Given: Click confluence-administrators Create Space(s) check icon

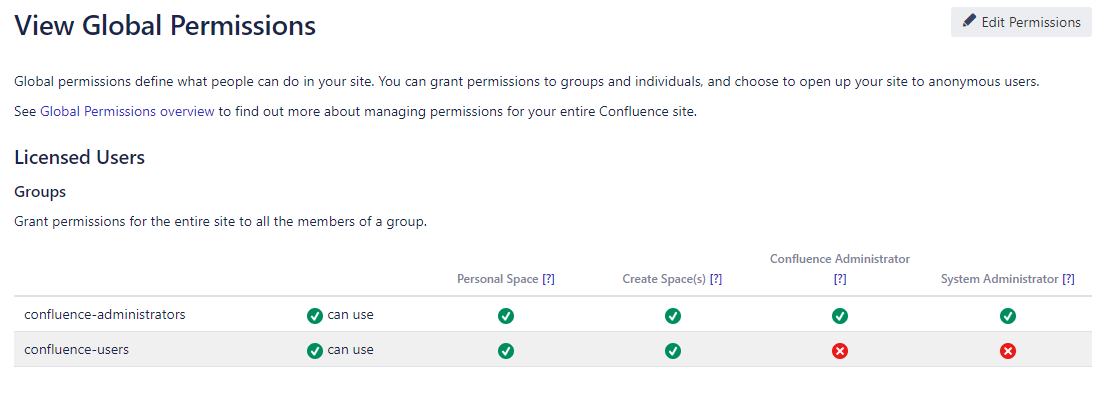Looking at the screenshot, I should point(673,316).
